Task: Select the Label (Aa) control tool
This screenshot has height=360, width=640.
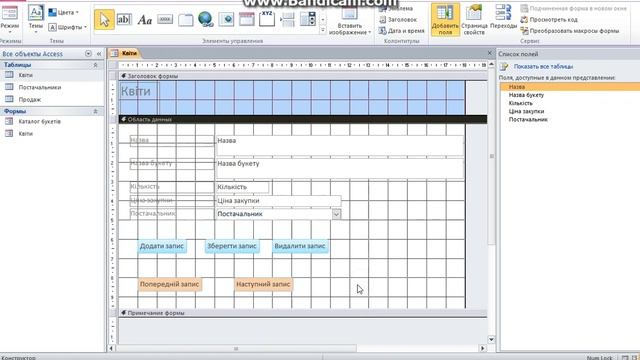Action: (144, 19)
